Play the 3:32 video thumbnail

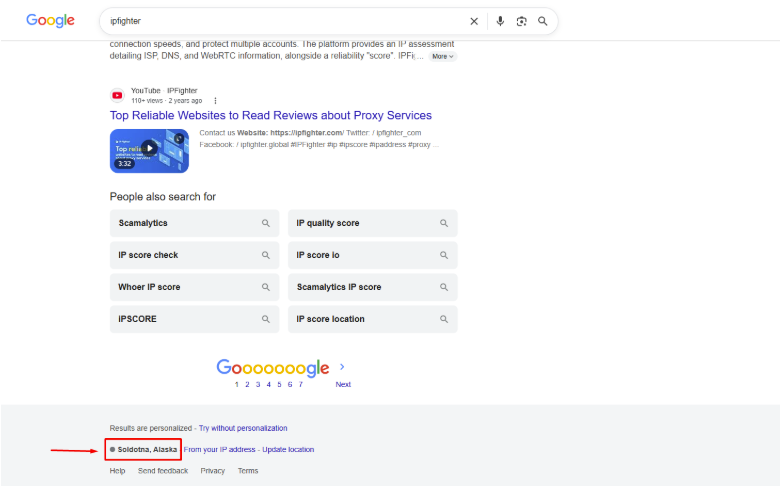click(x=149, y=151)
